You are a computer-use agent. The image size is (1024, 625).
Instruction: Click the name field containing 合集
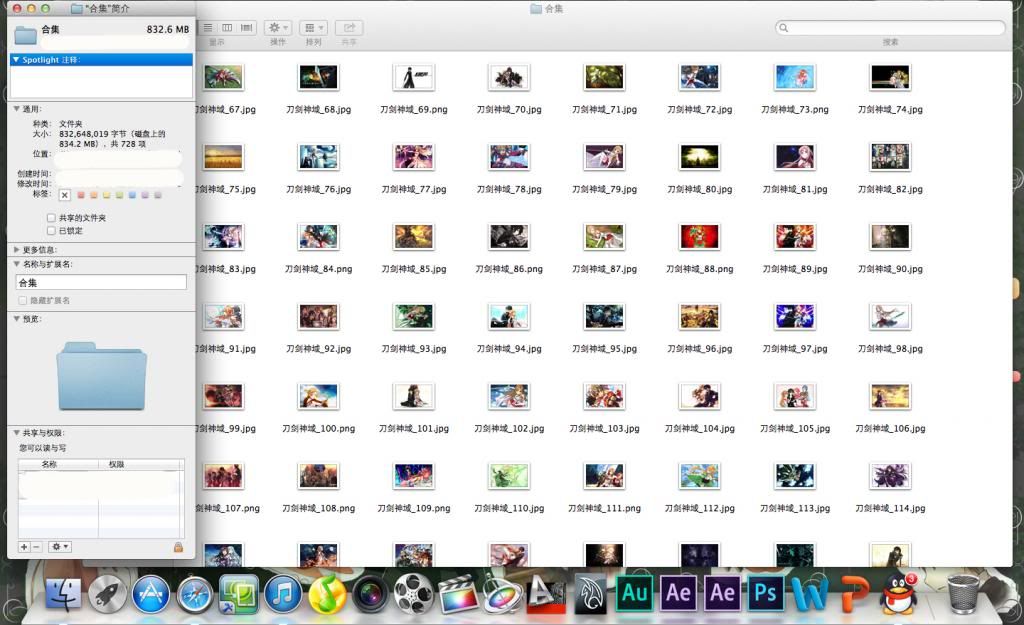[101, 283]
